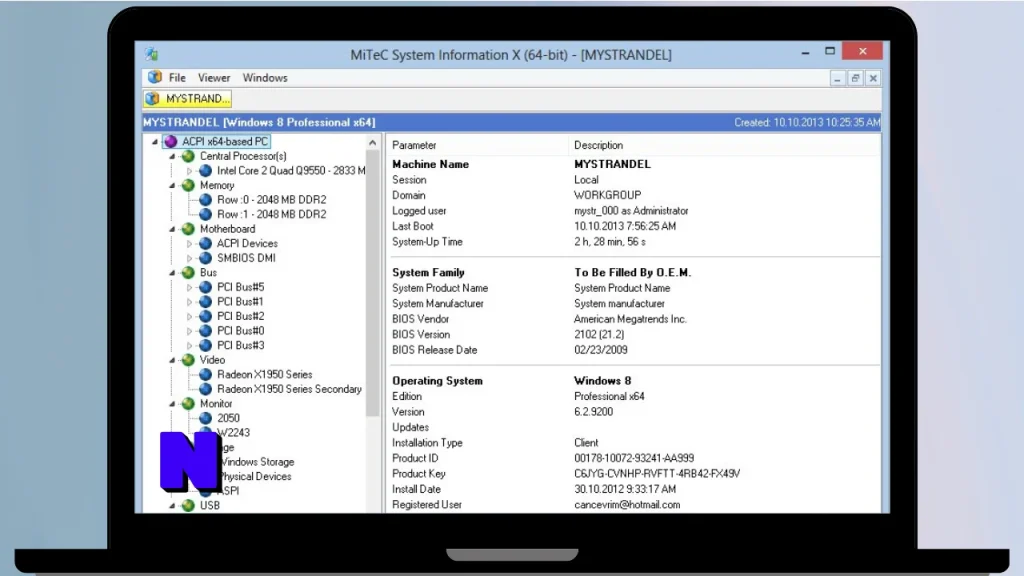
Task: Select Row :1 - 2048 MB DDR2
Action: [272, 214]
